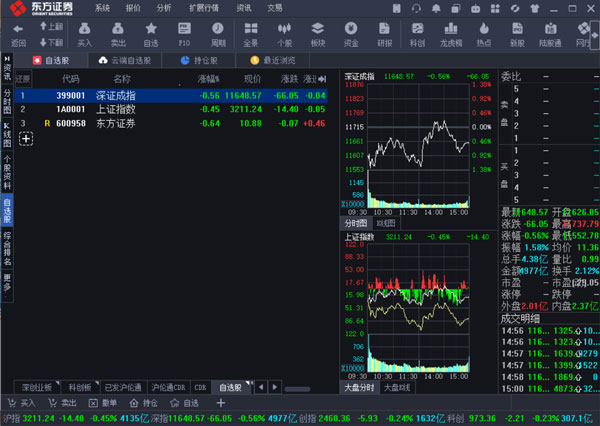Click the 返回 back arrow icon
Viewport: 600px width, 426px height.
point(18,29)
